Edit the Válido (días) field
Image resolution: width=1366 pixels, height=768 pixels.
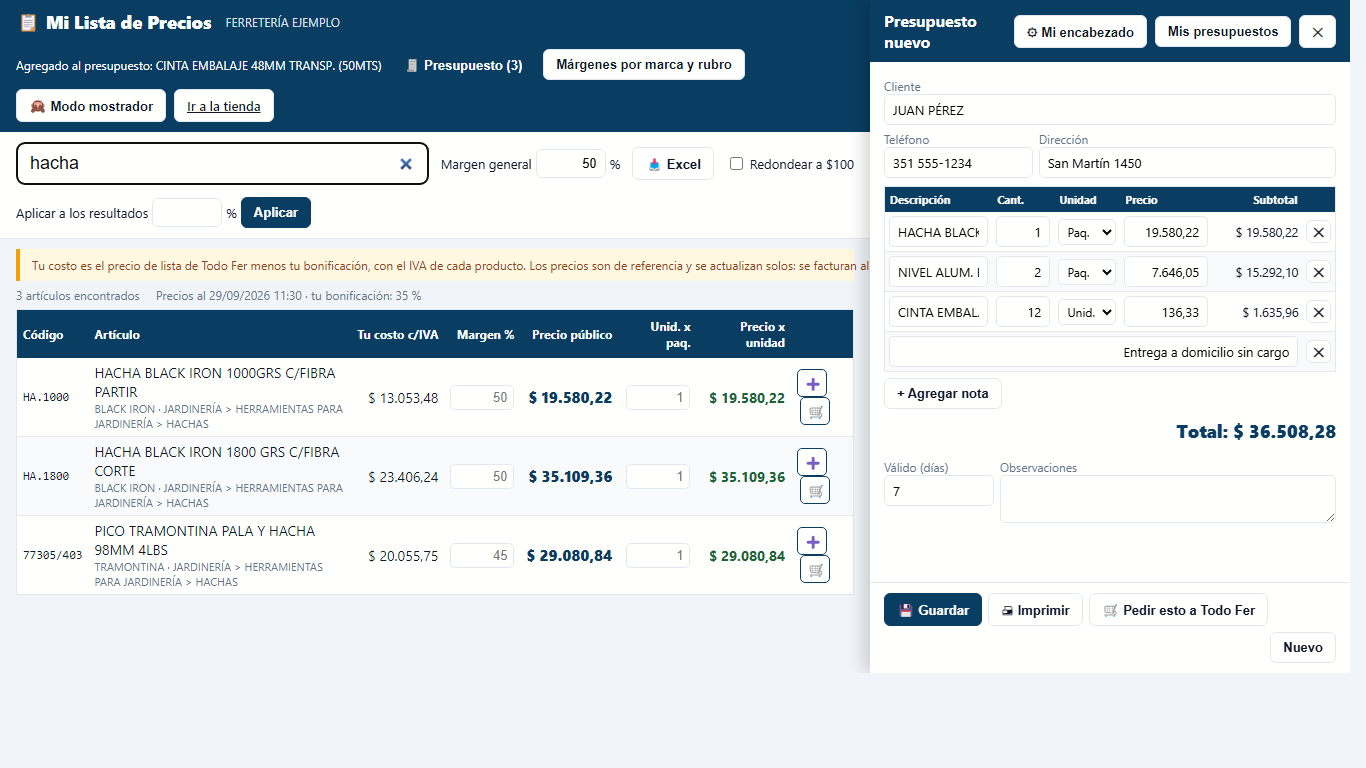[939, 491]
